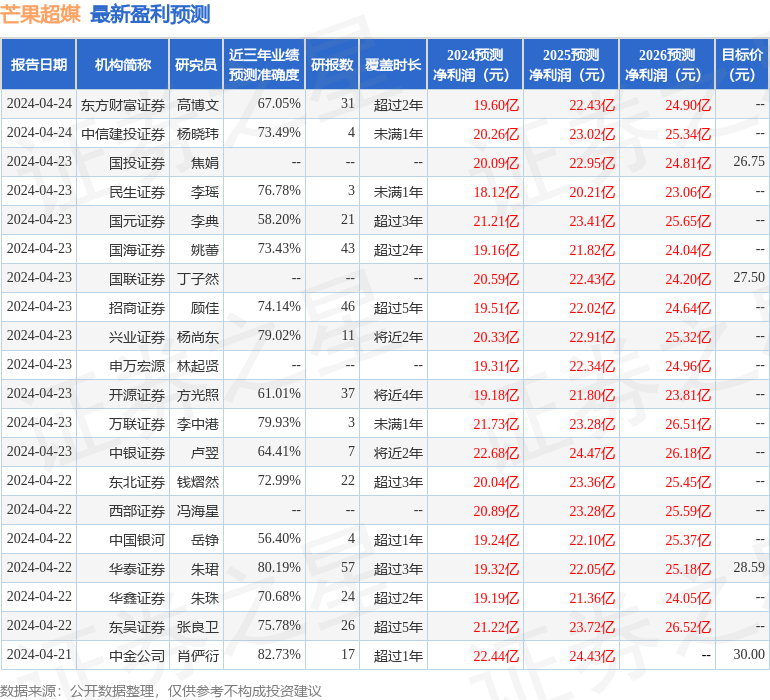Click accuracy value 82.73%
Image resolution: width=770 pixels, height=700 pixels.
[279, 654]
